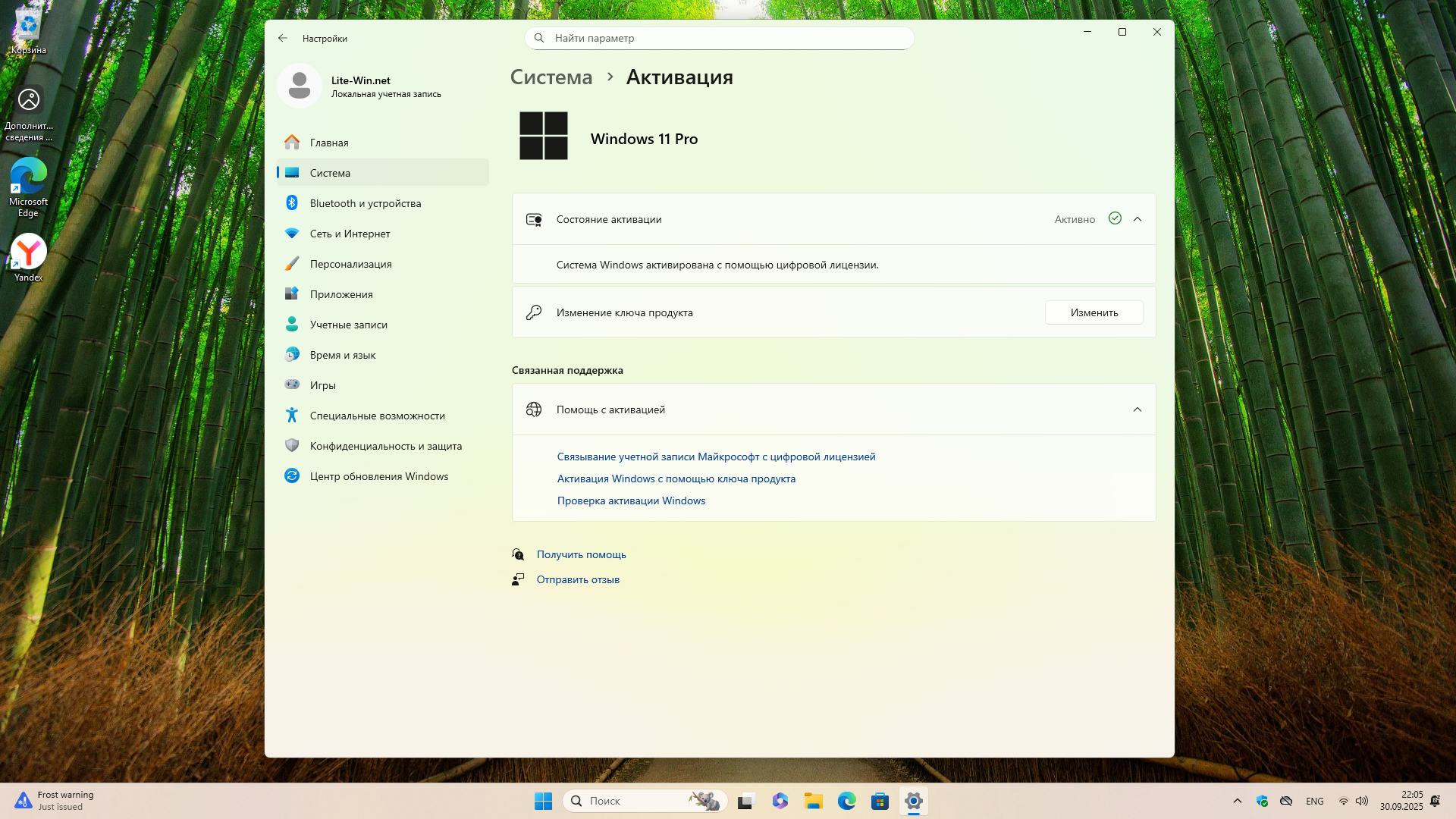This screenshot has width=1456, height=819.
Task: Open Центр обновления Windows
Action: tap(378, 476)
